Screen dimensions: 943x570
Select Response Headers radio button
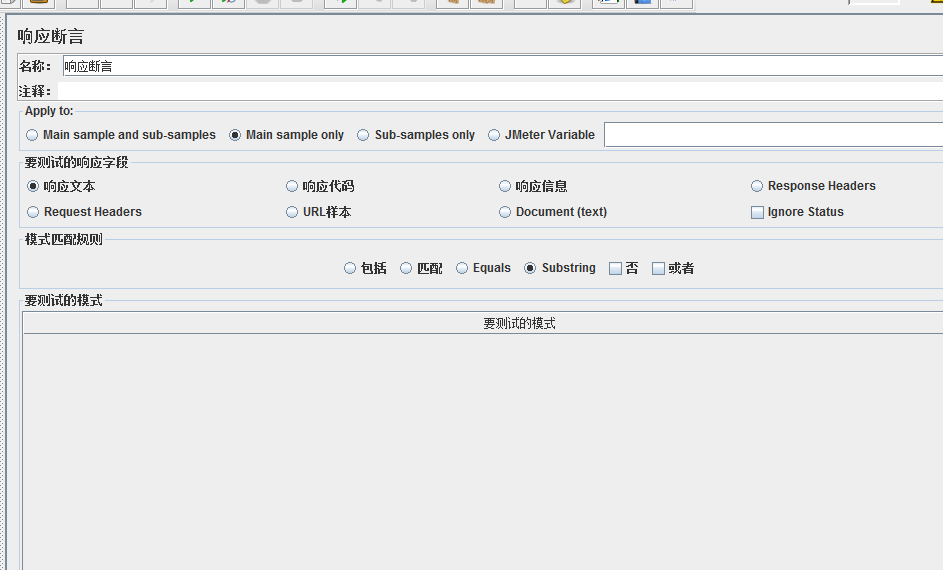click(757, 186)
